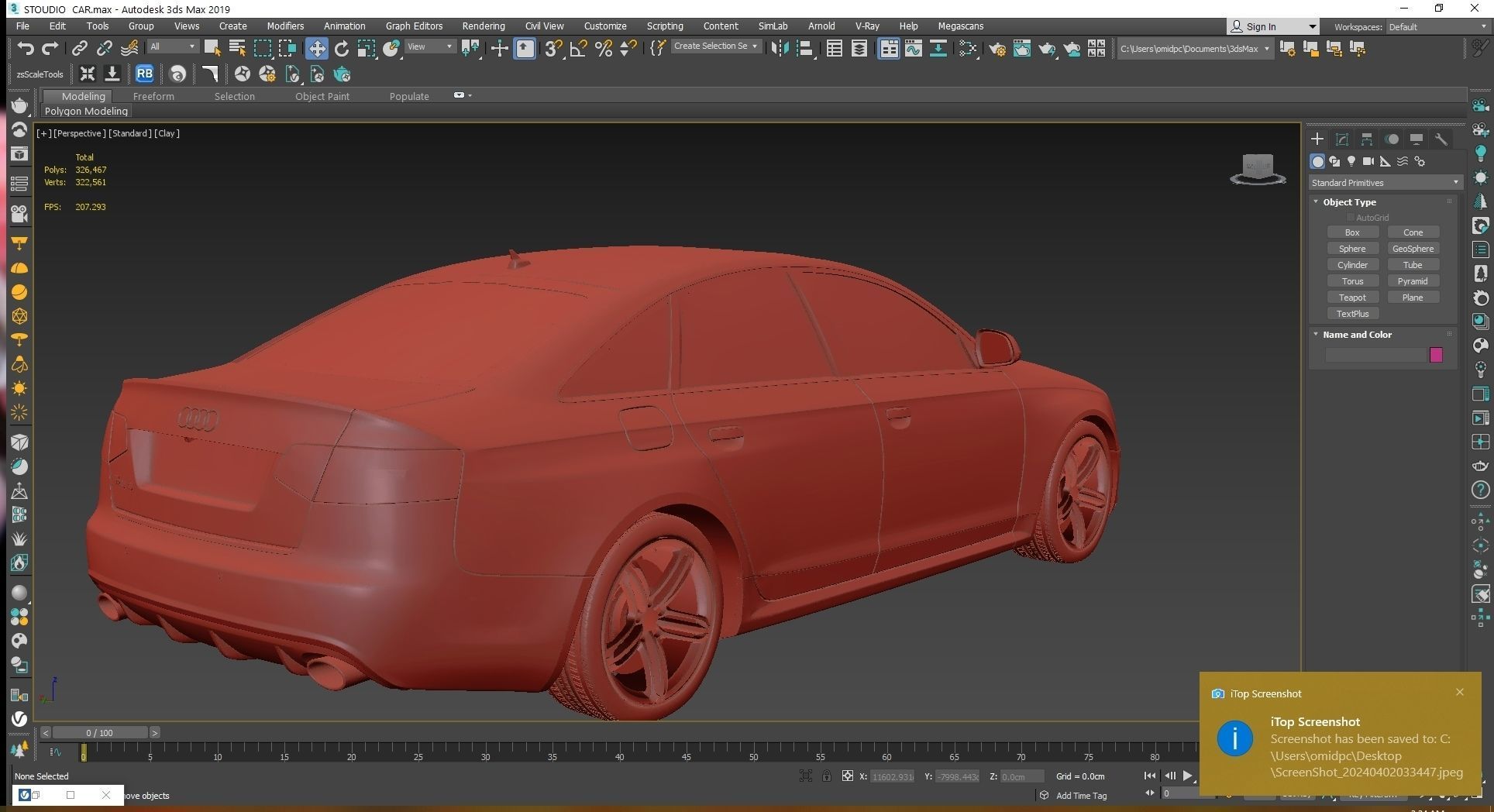Click the Mirror tool icon

pyautogui.click(x=780, y=49)
